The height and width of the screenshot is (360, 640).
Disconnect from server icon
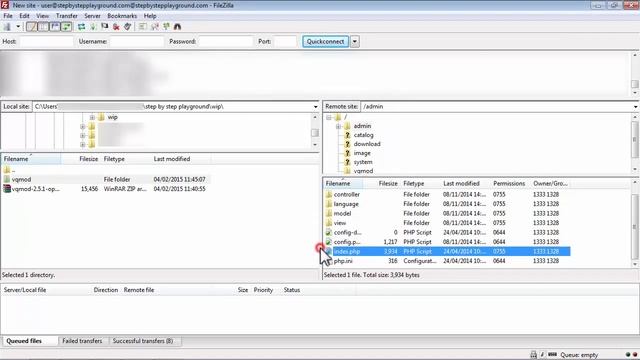(x=116, y=27)
